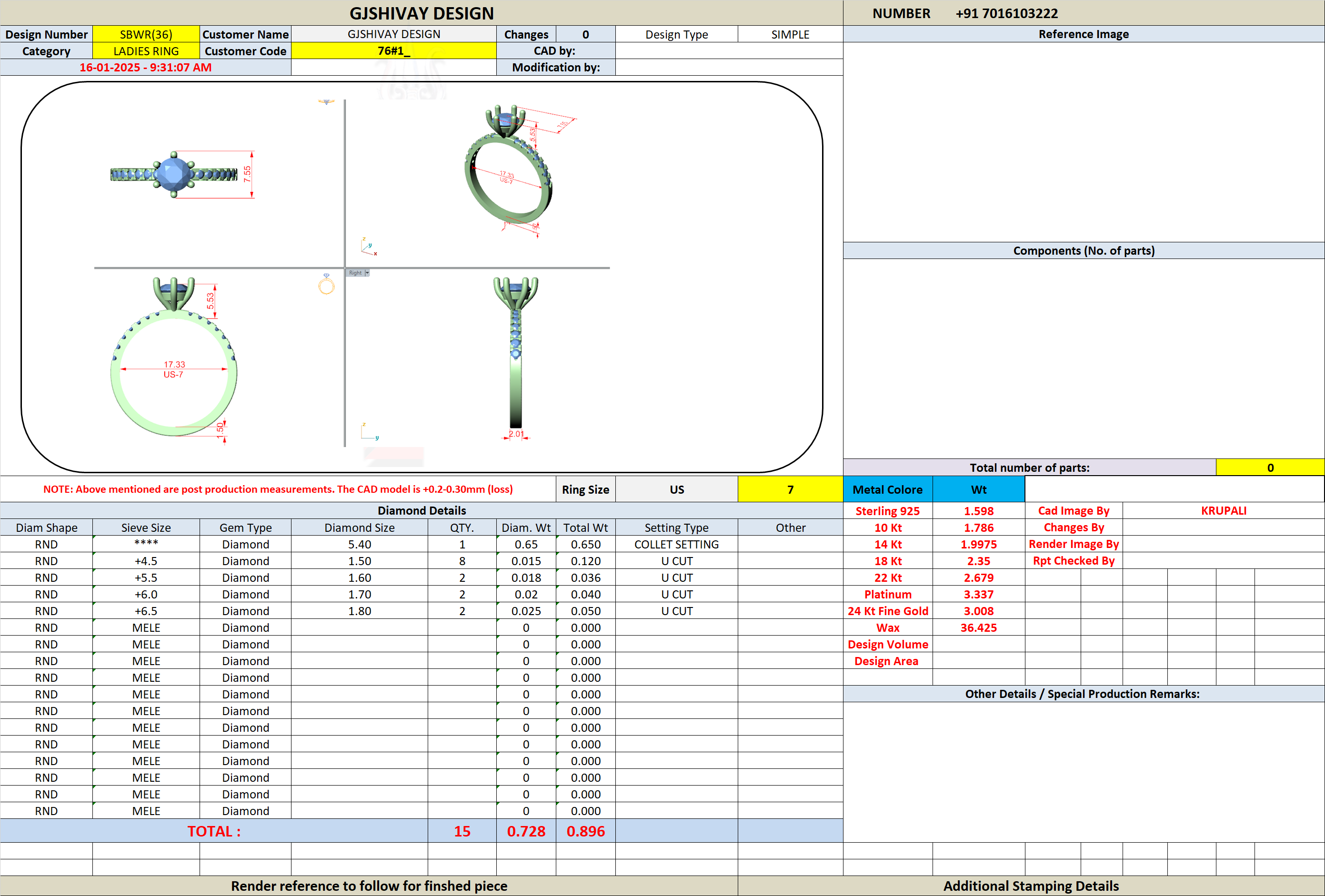Click the Sieve Size column header
This screenshot has width=1325, height=896.
click(146, 528)
